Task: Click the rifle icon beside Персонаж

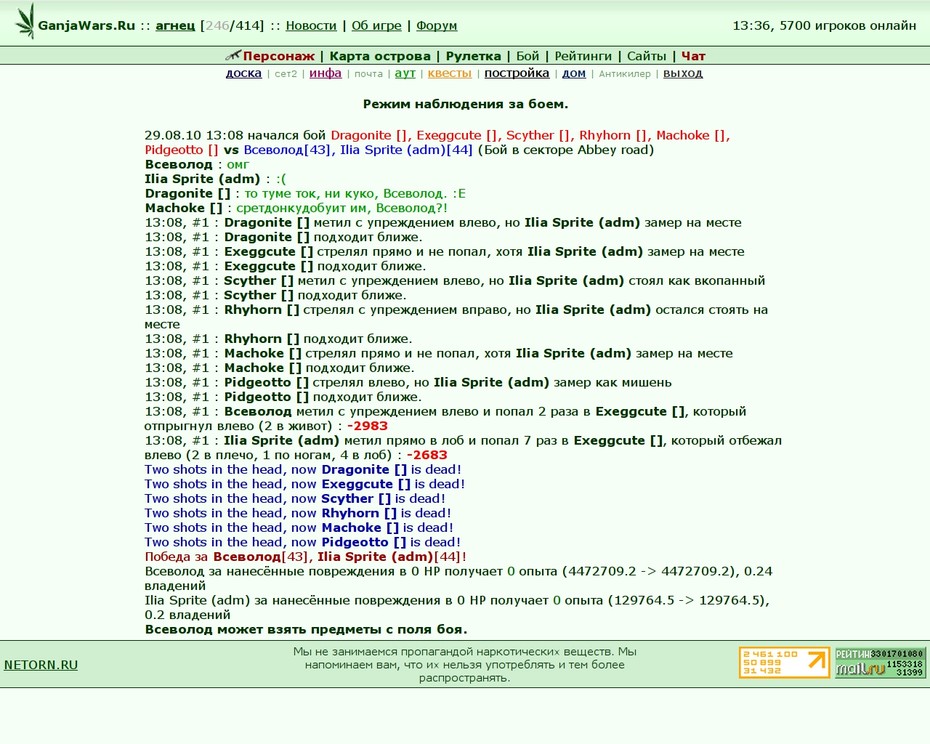Action: coord(233,56)
